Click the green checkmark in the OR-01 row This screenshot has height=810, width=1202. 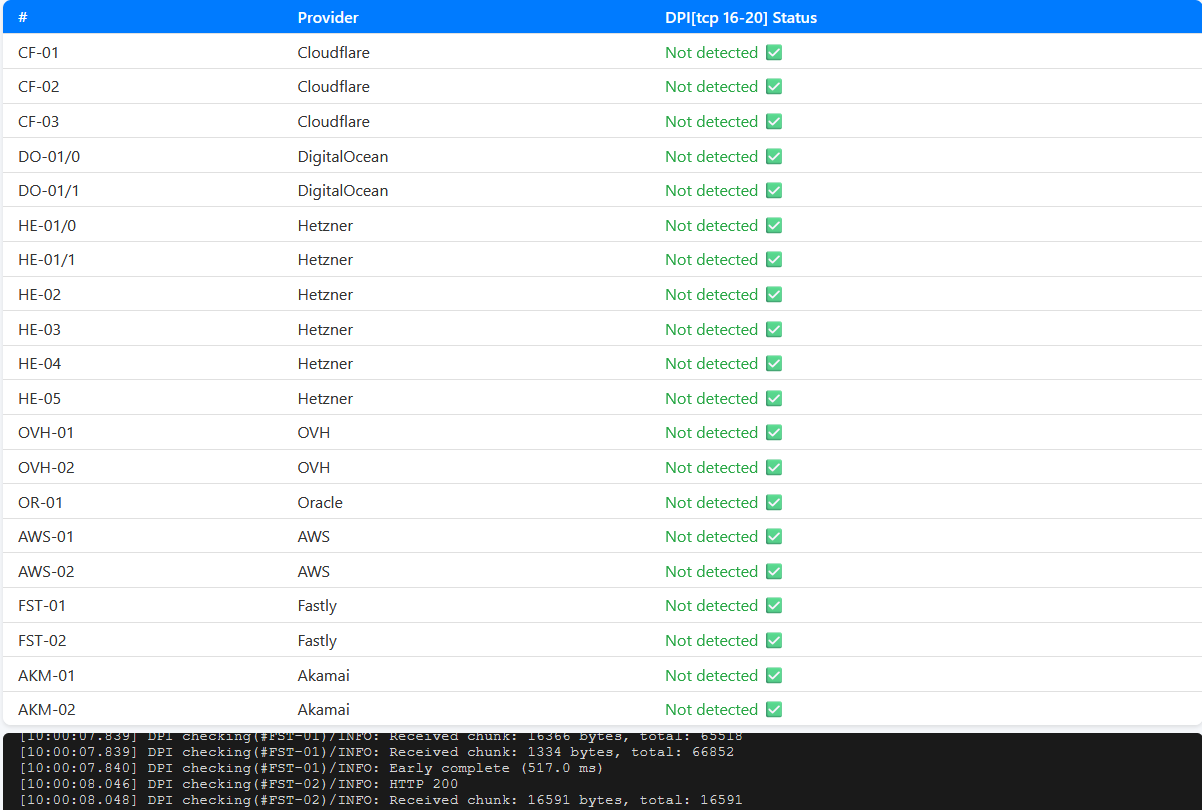click(x=773, y=502)
